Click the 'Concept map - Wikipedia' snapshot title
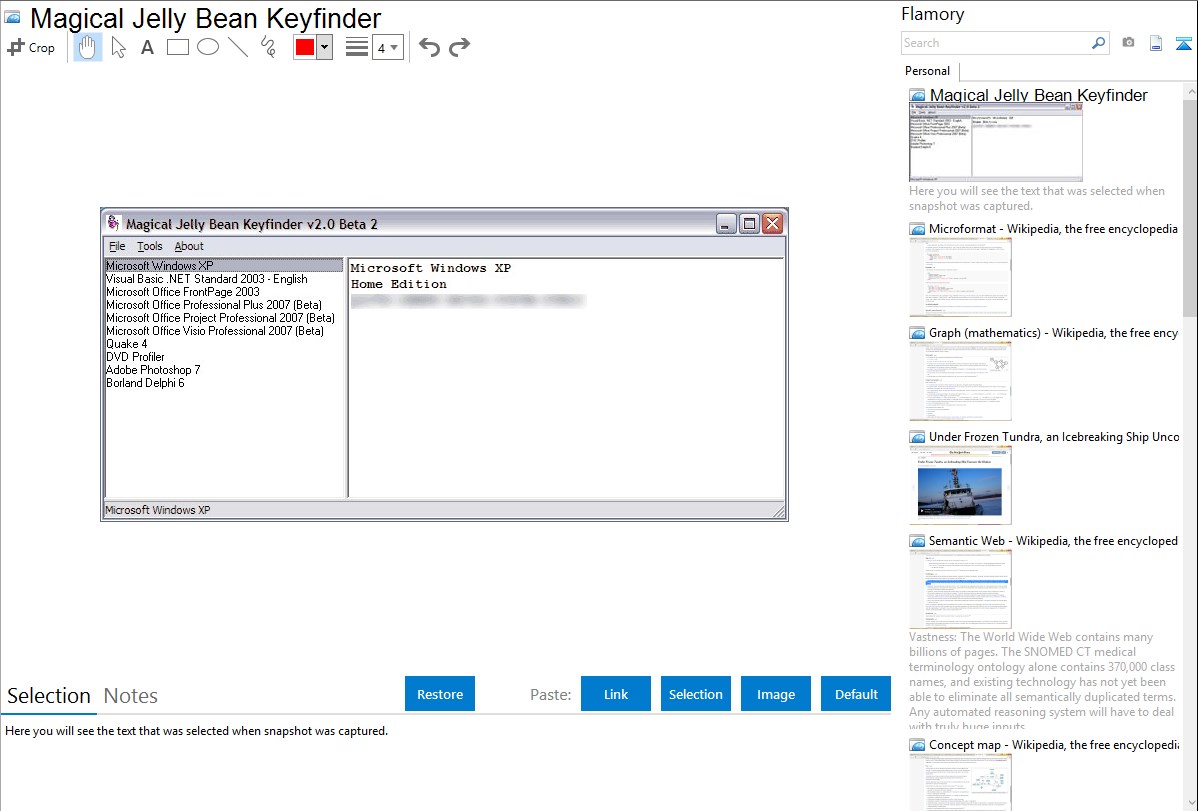 1053,745
